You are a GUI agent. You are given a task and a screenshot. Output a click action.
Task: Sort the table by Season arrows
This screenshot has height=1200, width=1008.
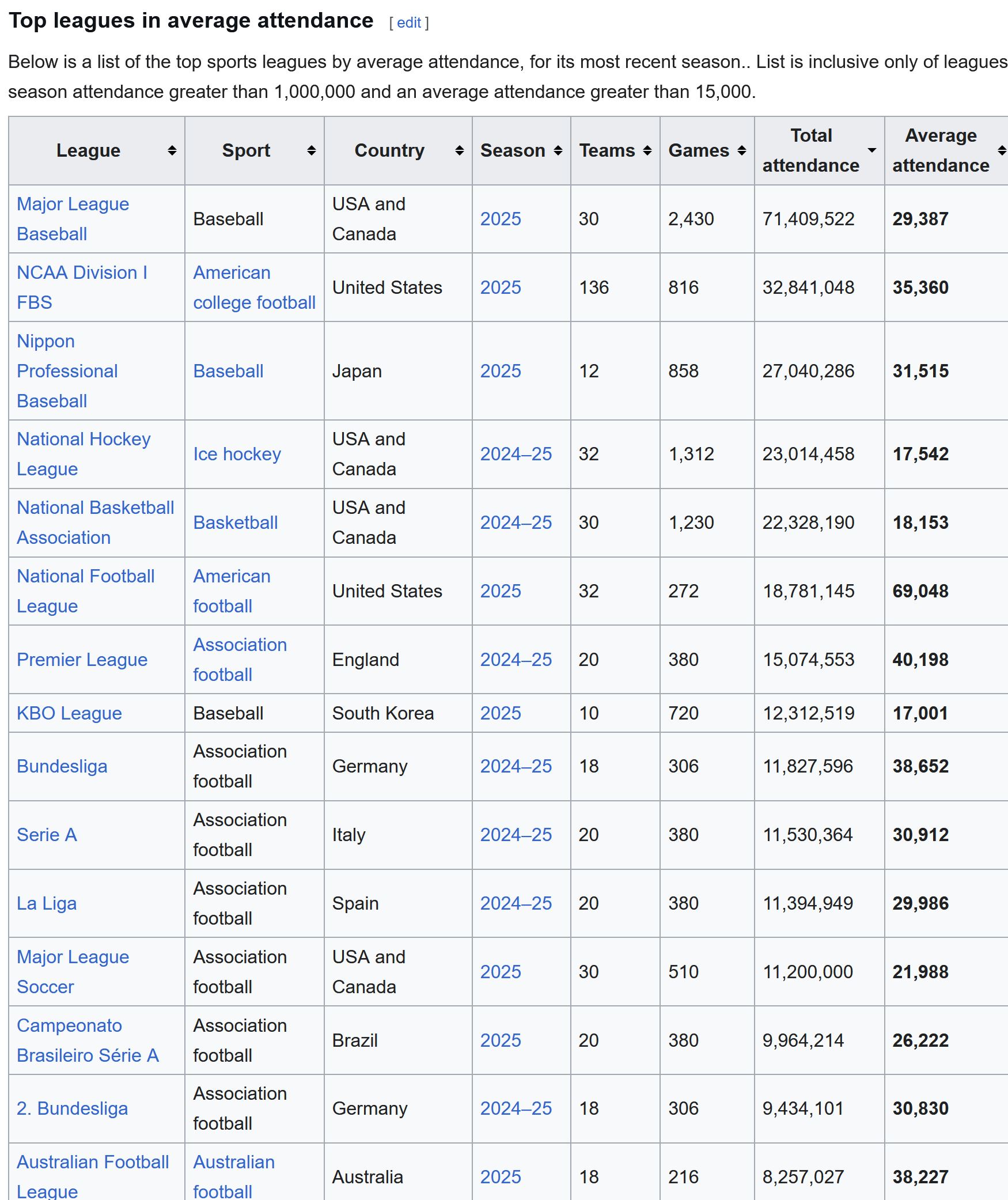coord(558,150)
